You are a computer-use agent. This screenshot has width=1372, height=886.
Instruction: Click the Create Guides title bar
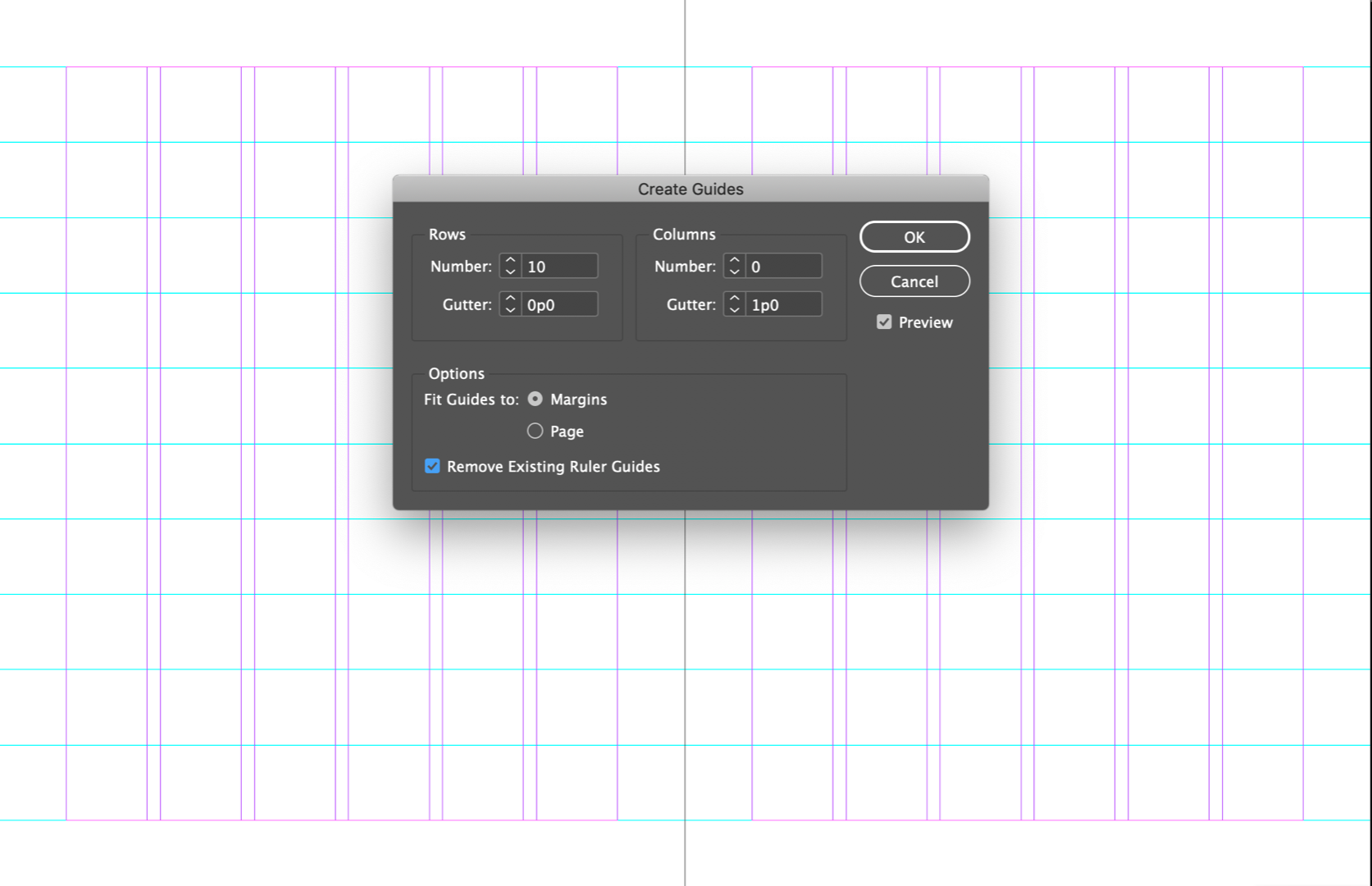[691, 189]
